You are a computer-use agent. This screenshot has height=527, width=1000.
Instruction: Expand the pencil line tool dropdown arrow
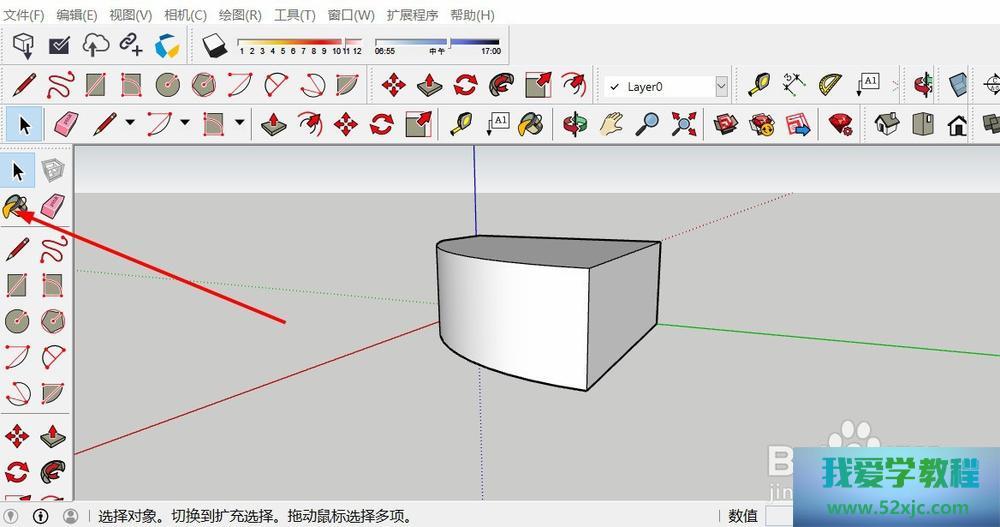(x=130, y=123)
